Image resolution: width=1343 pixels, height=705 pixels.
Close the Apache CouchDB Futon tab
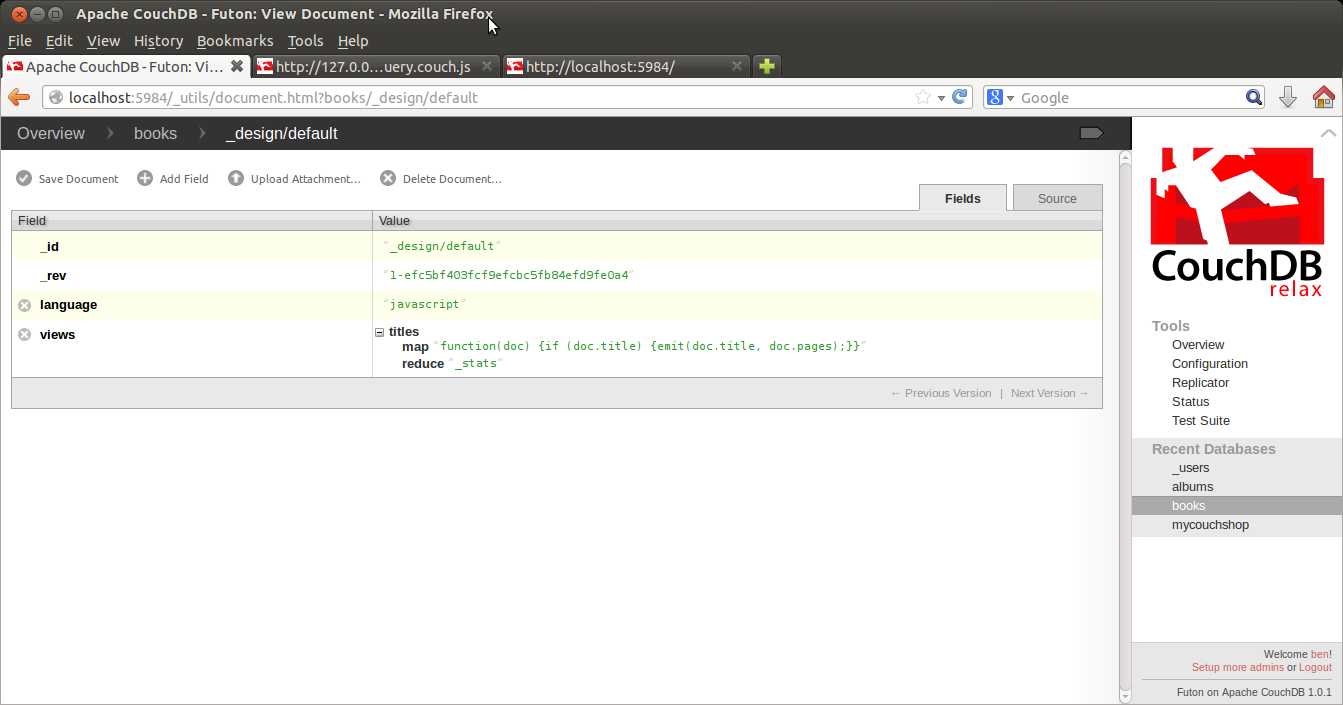pyautogui.click(x=237, y=66)
